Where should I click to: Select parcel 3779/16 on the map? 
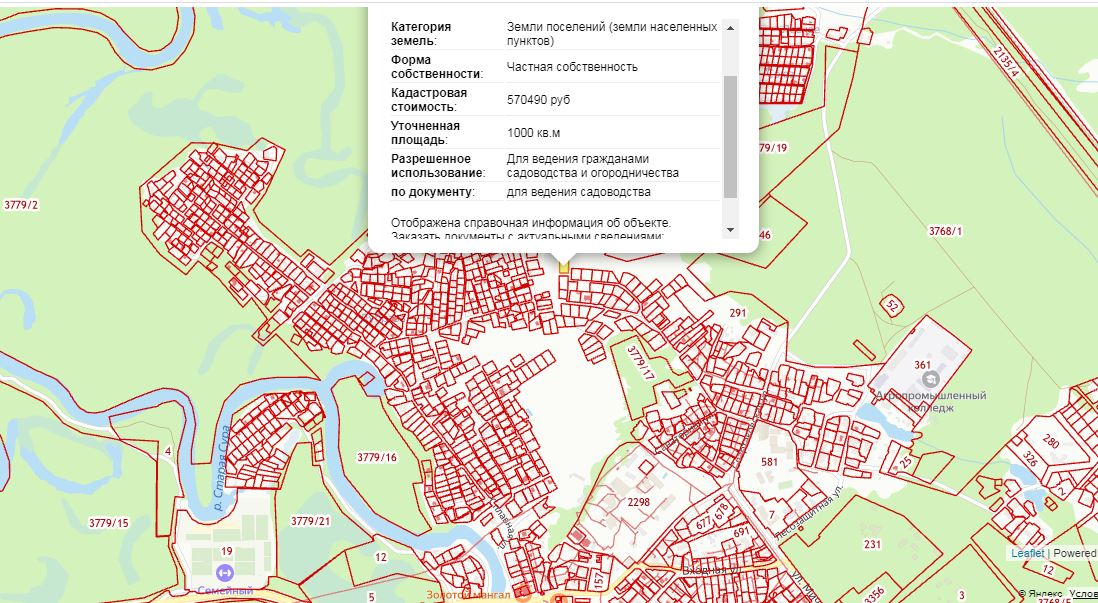point(377,457)
